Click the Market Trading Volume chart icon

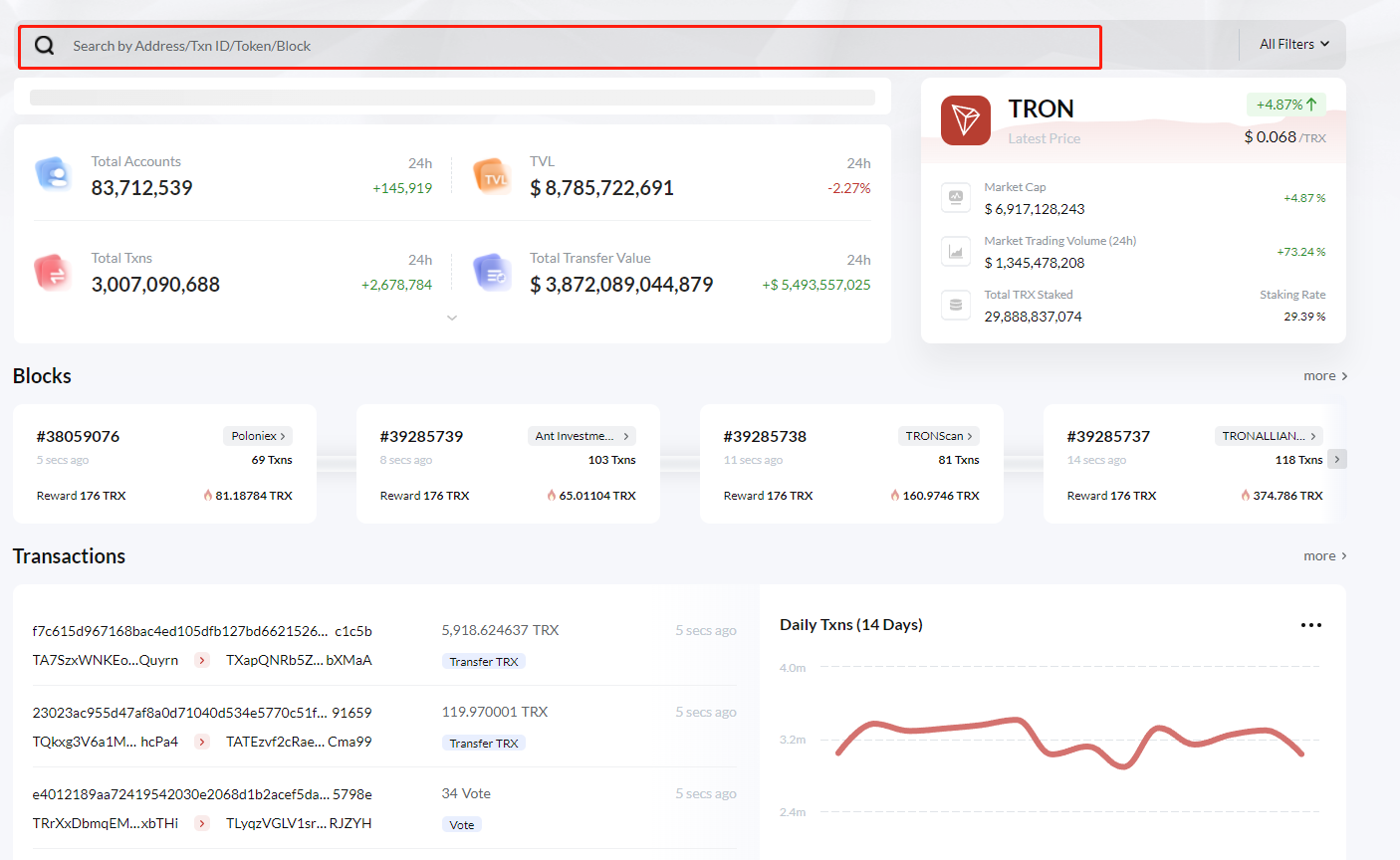[955, 252]
